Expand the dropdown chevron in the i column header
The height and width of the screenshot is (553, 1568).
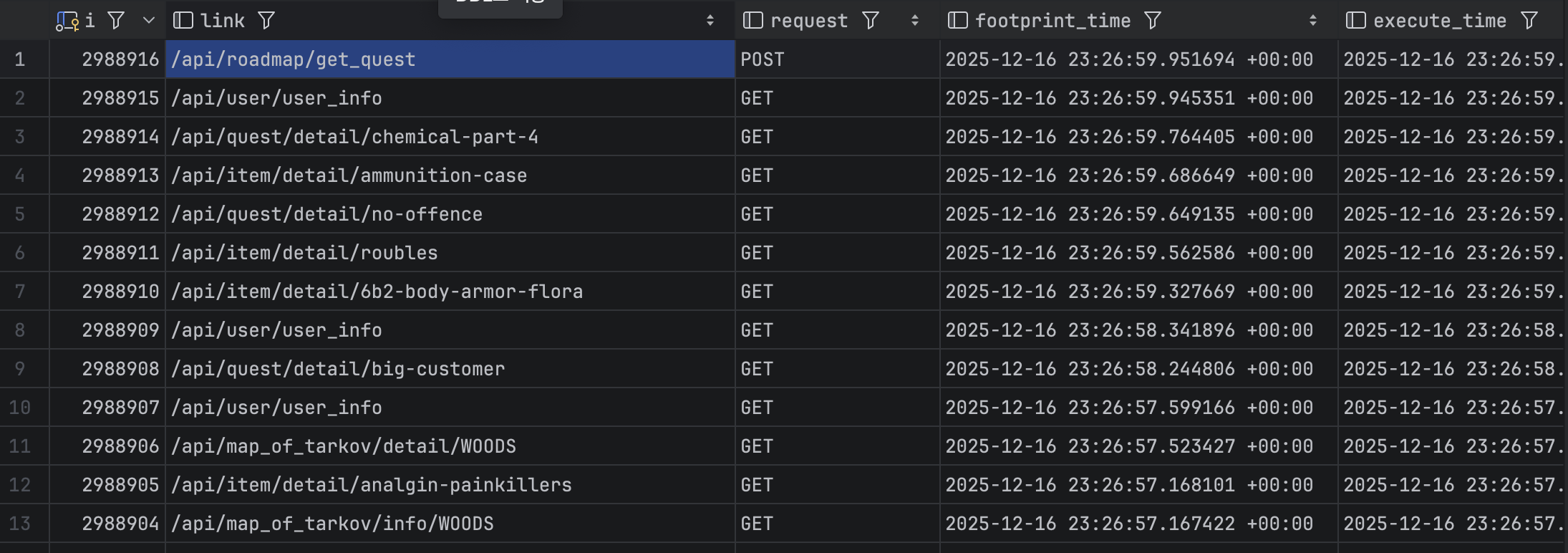(149, 21)
